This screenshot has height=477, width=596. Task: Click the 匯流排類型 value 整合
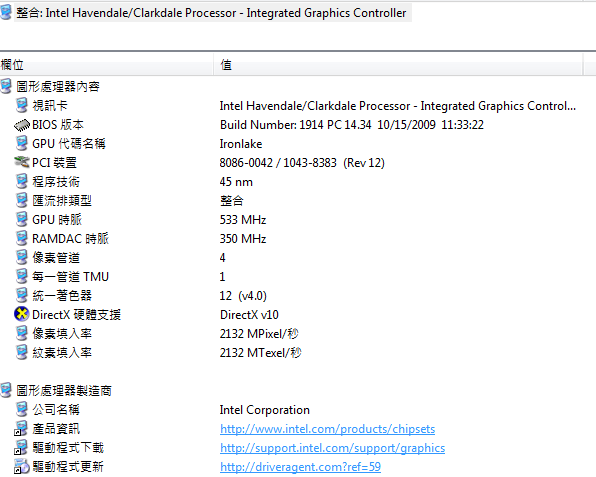coord(231,201)
